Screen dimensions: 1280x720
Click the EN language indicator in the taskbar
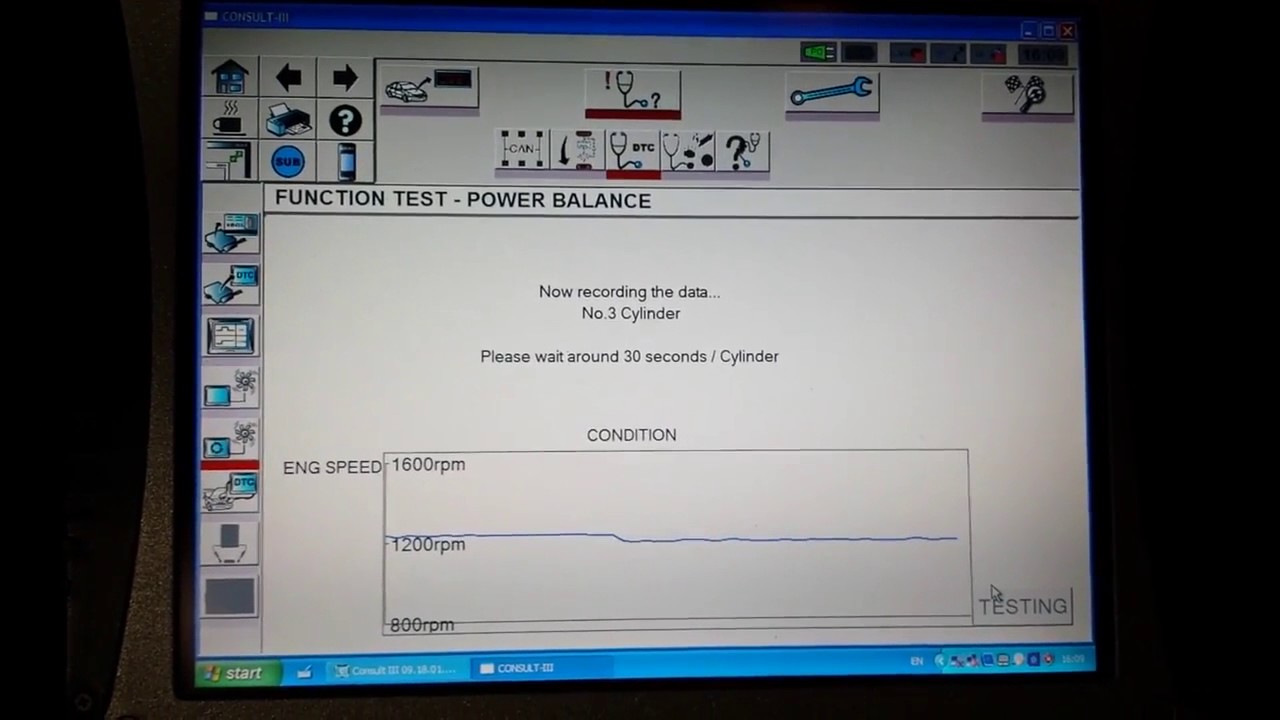(917, 661)
